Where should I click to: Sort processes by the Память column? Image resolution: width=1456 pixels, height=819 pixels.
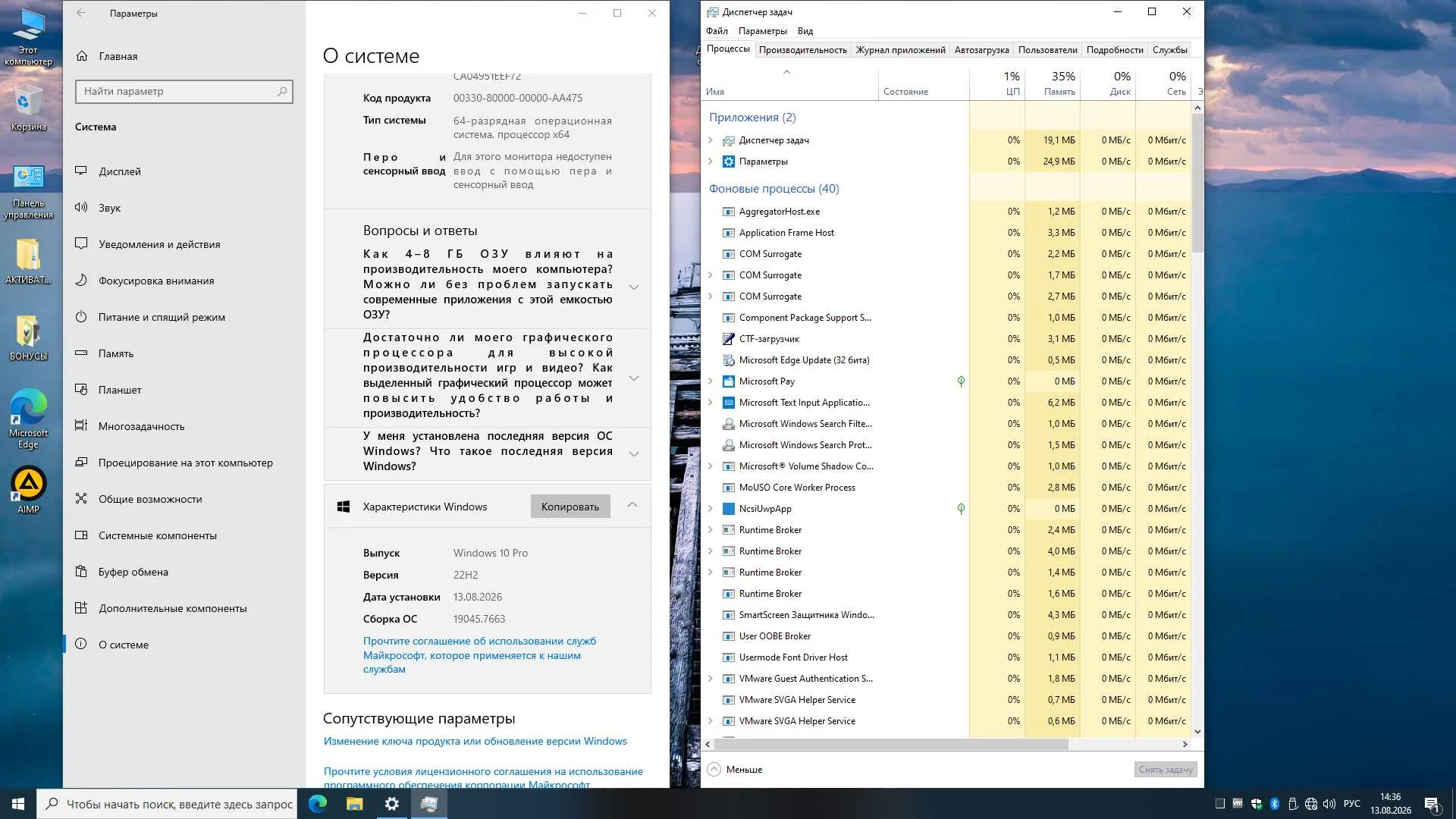click(x=1053, y=83)
